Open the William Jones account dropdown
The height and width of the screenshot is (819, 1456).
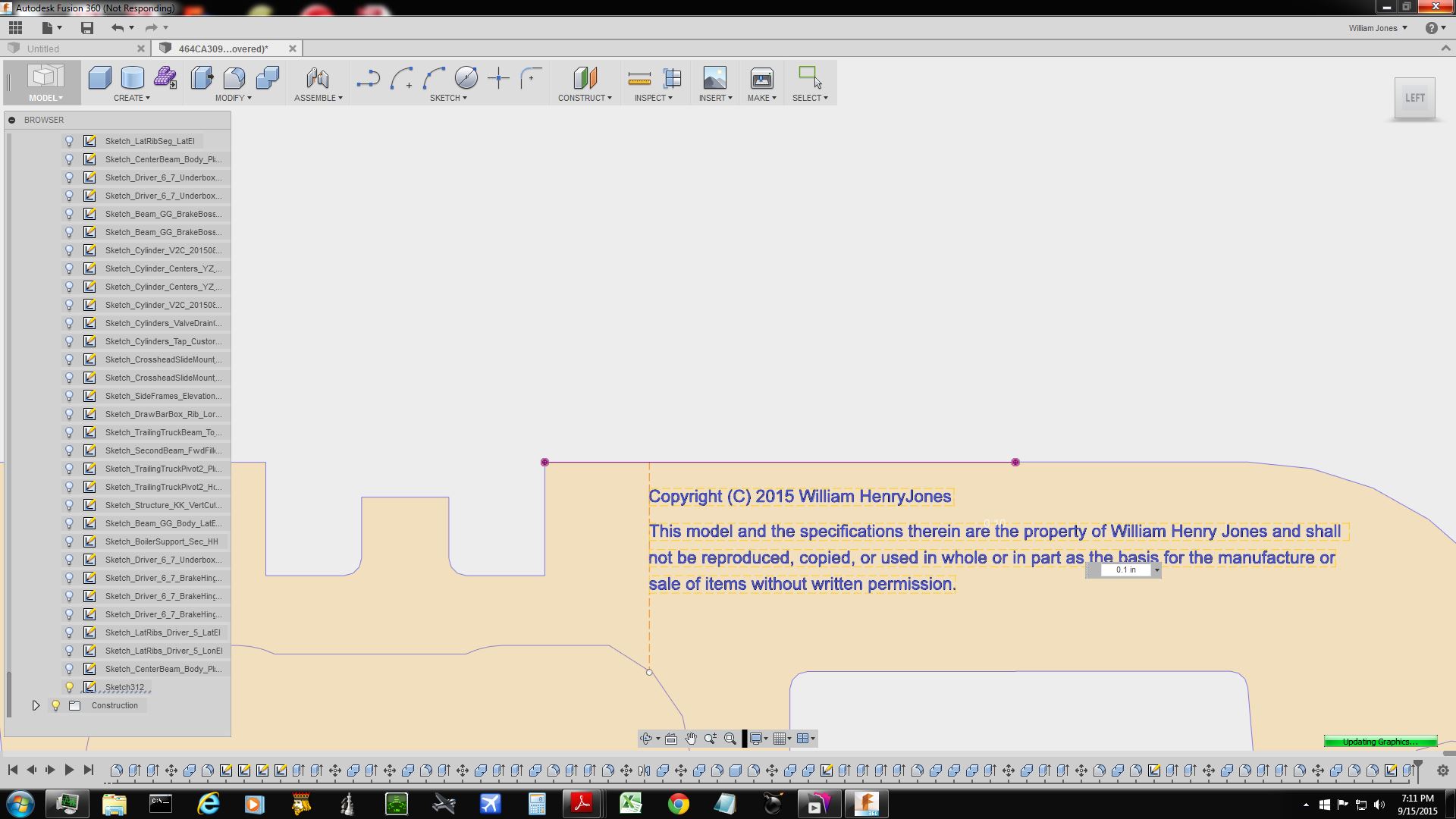(x=1378, y=28)
